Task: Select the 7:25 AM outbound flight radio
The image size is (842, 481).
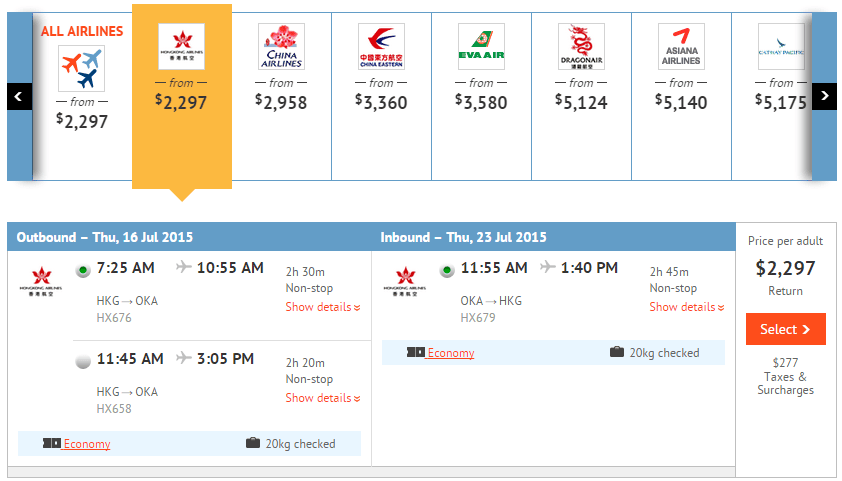Action: point(83,269)
